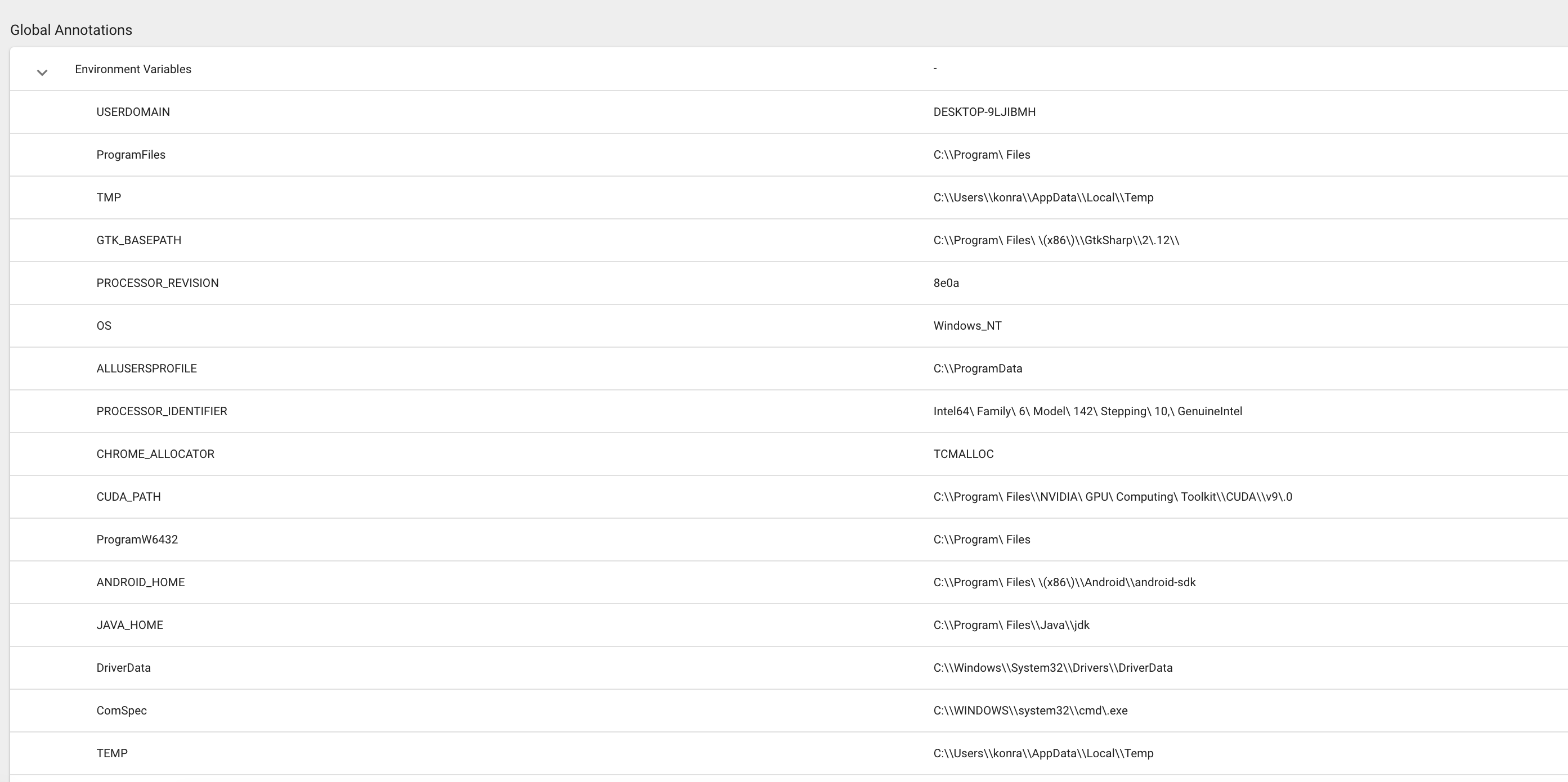This screenshot has width=1568, height=782.
Task: Select the Environment Variables row label
Action: 133,69
